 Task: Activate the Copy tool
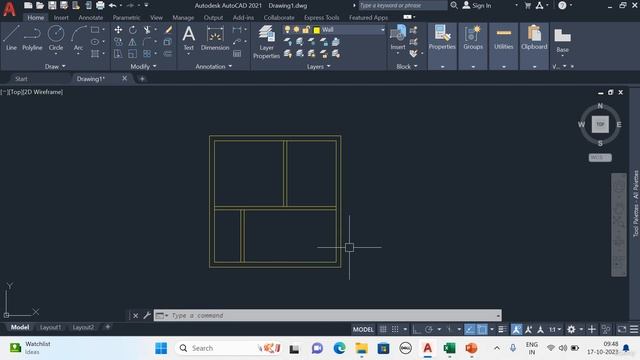(x=118, y=42)
